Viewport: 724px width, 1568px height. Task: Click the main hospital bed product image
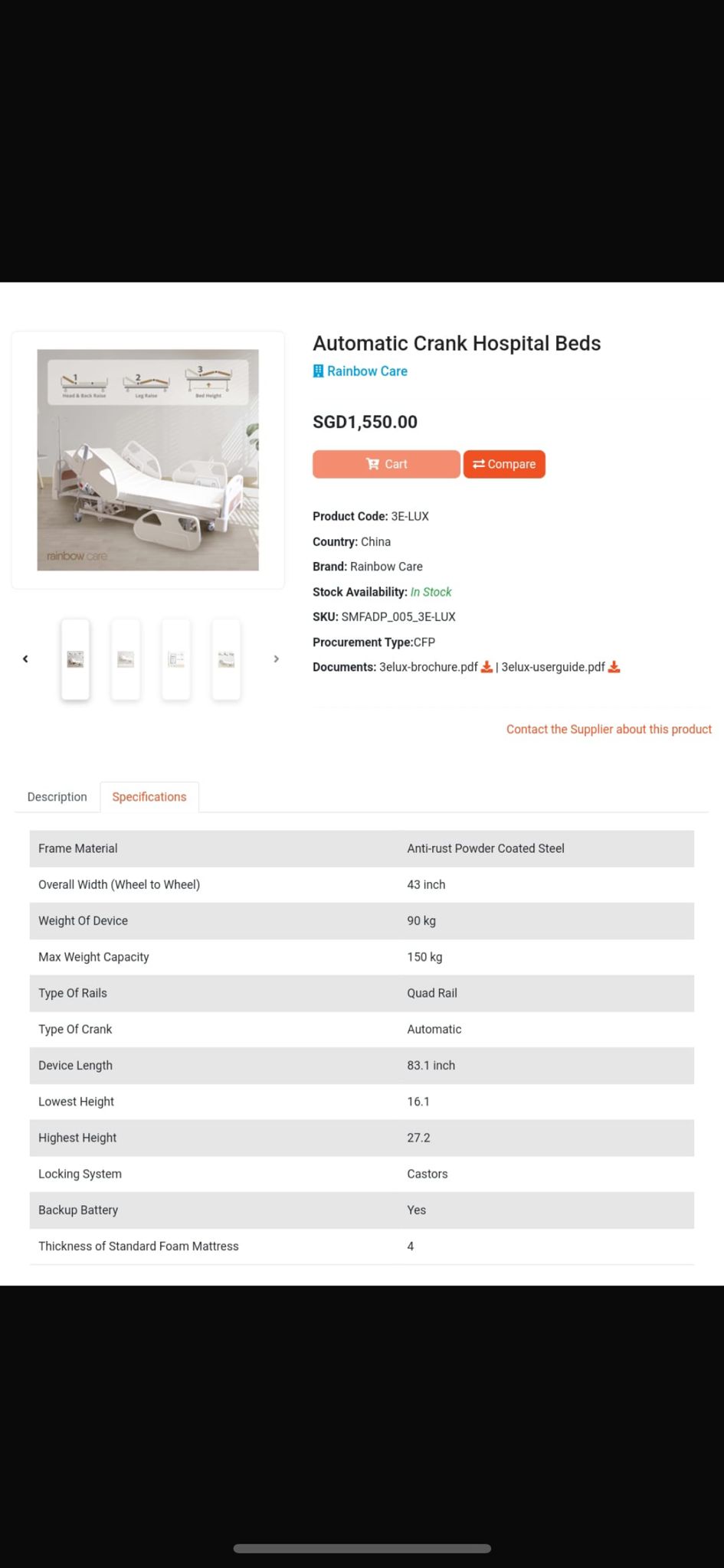(148, 459)
